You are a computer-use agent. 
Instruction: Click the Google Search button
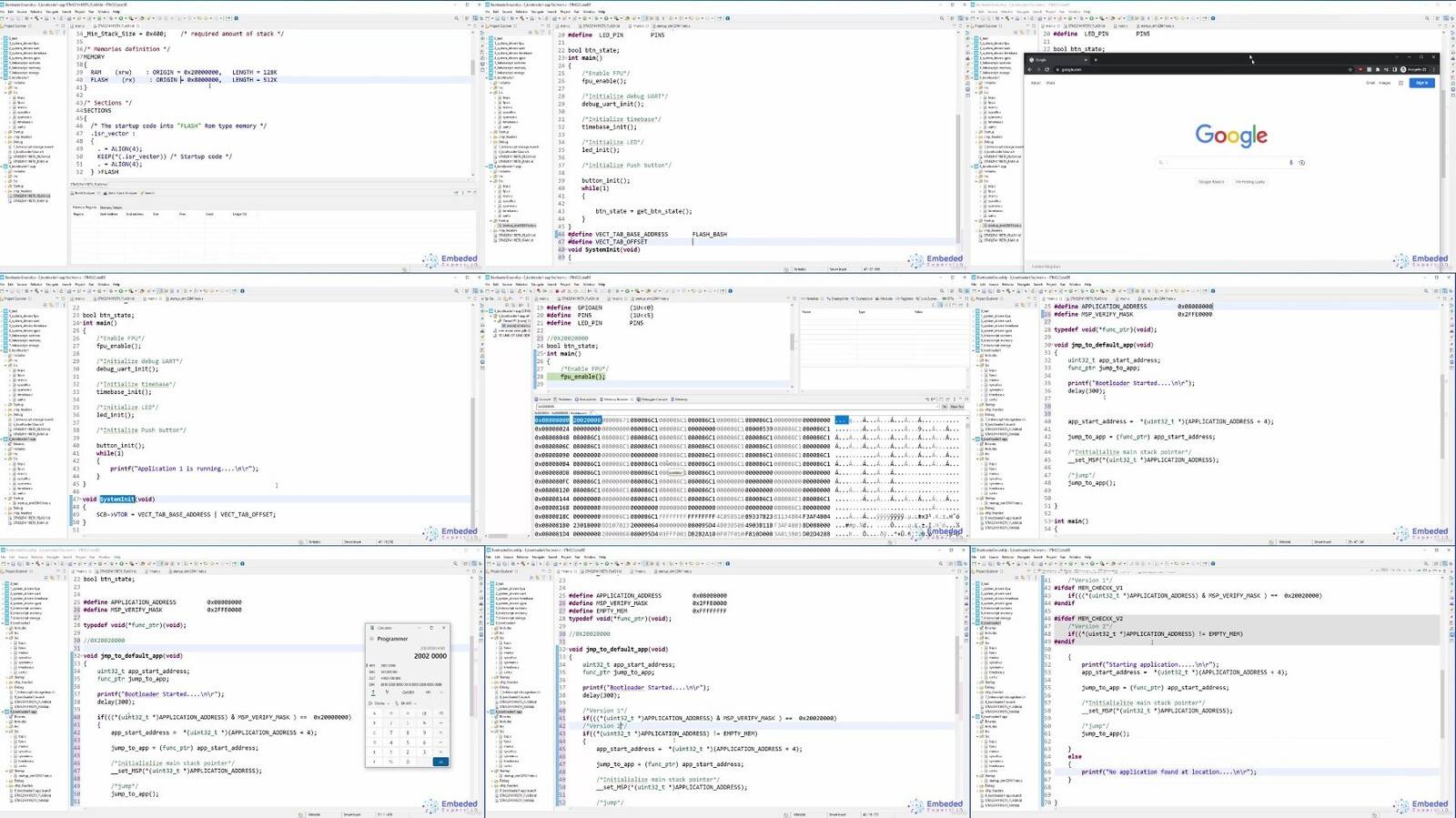coord(1211,181)
